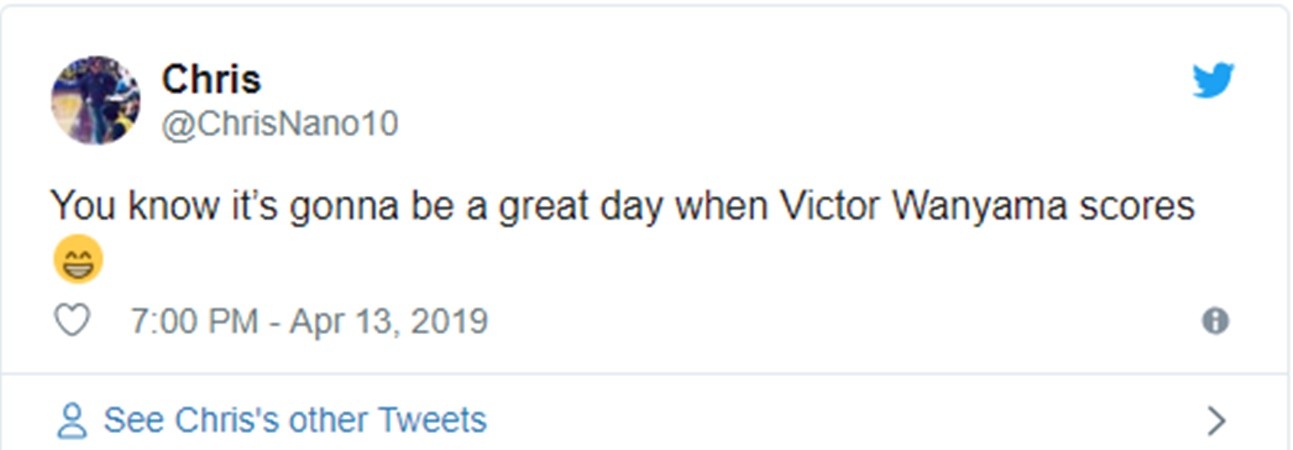Open the @ChrisNano10 handle
Image resolution: width=1293 pixels, height=450 pixels.
(x=279, y=125)
